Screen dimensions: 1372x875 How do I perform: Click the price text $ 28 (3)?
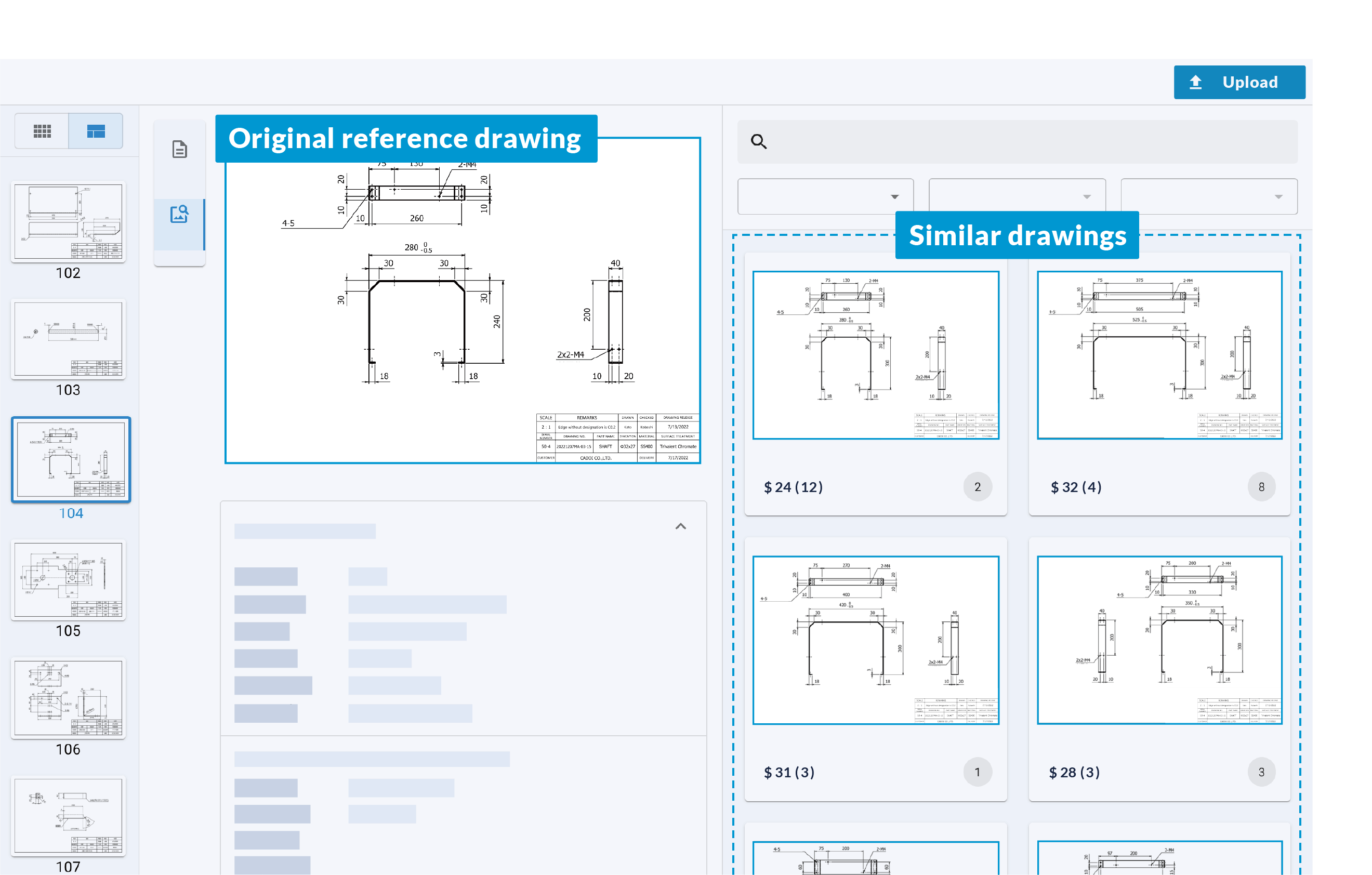click(1075, 773)
